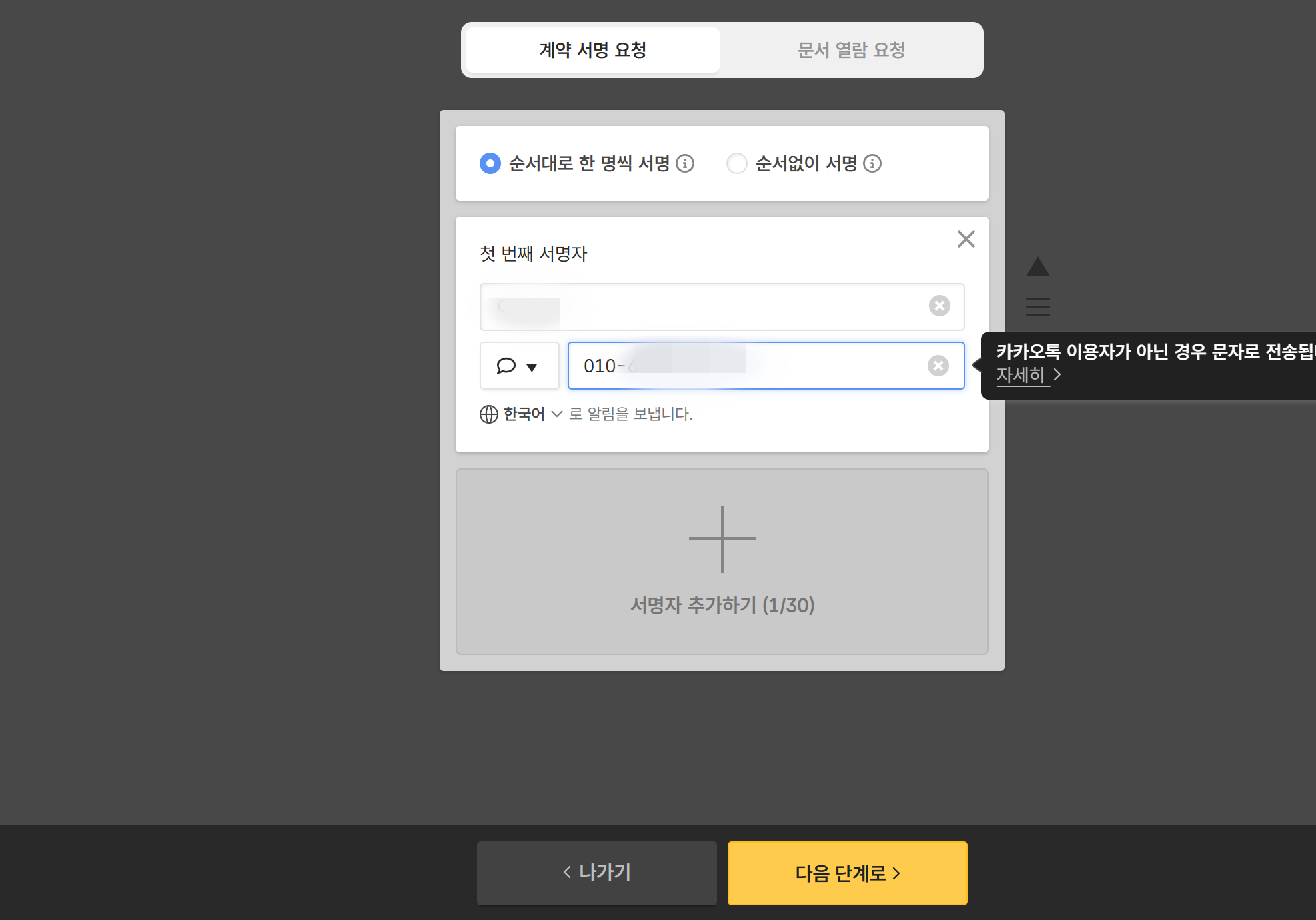Image resolution: width=1316 pixels, height=920 pixels.
Task: Click the globe language icon
Action: [x=488, y=414]
